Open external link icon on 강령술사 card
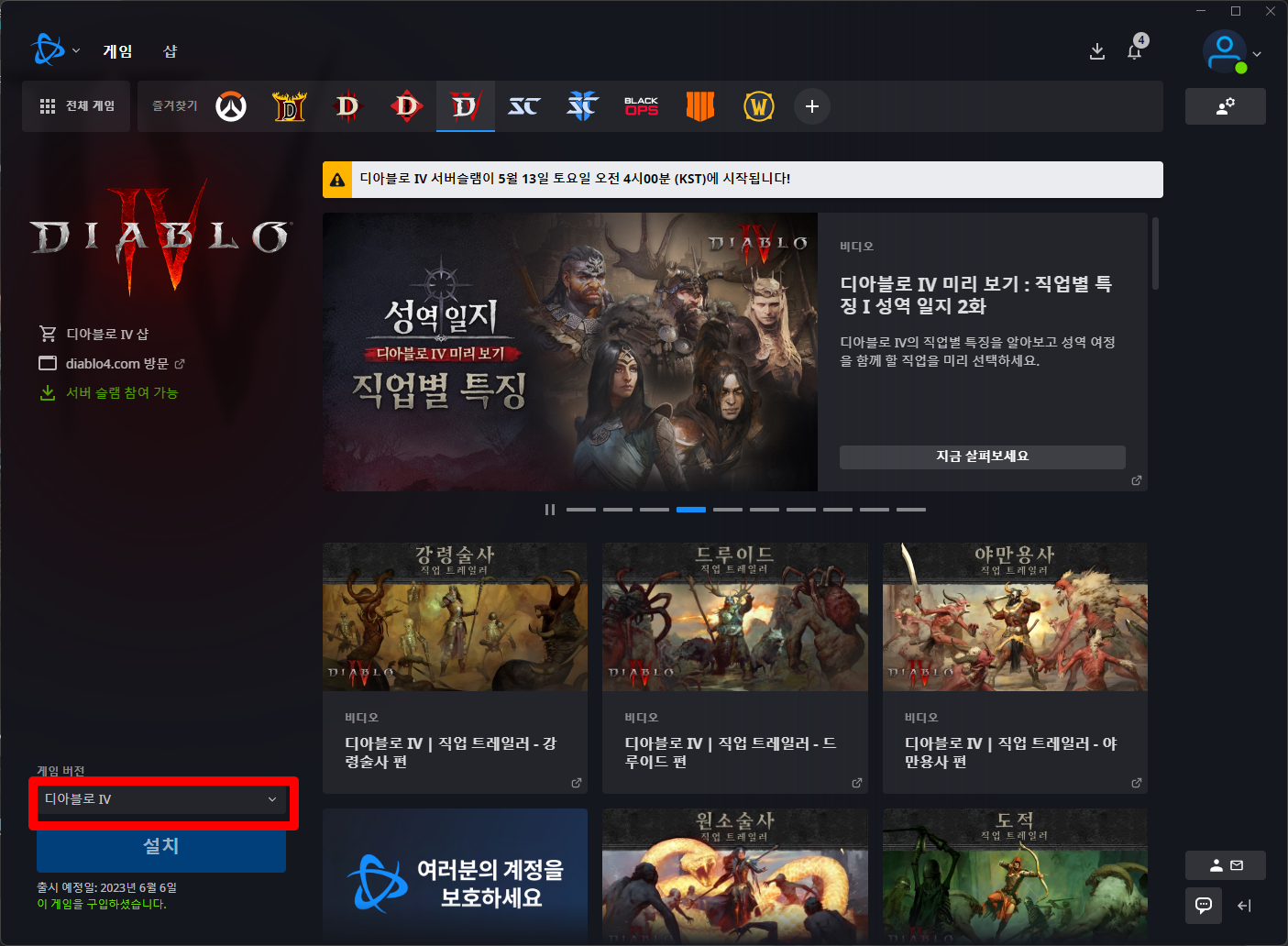Viewport: 1288px width, 946px height. click(x=577, y=783)
